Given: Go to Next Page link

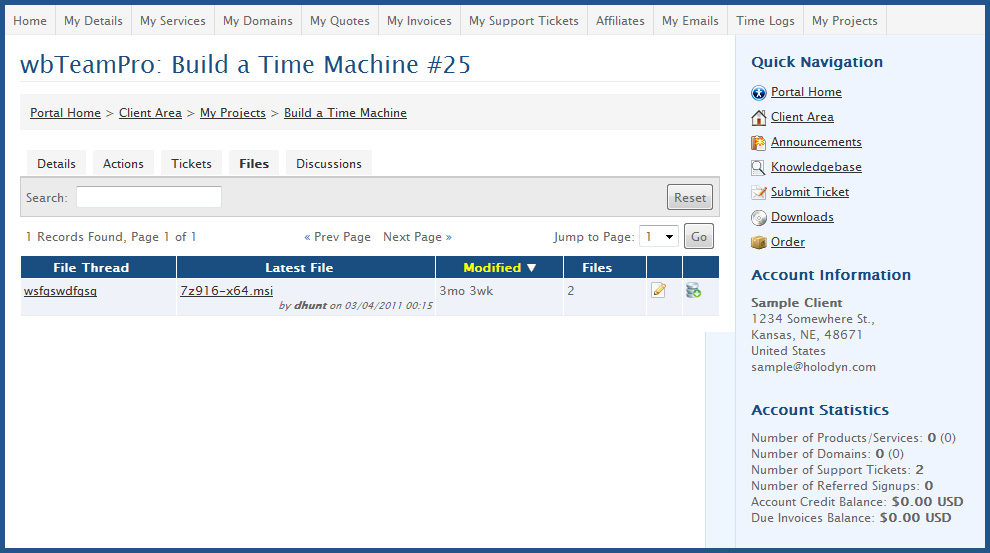Looking at the screenshot, I should pyautogui.click(x=417, y=237).
